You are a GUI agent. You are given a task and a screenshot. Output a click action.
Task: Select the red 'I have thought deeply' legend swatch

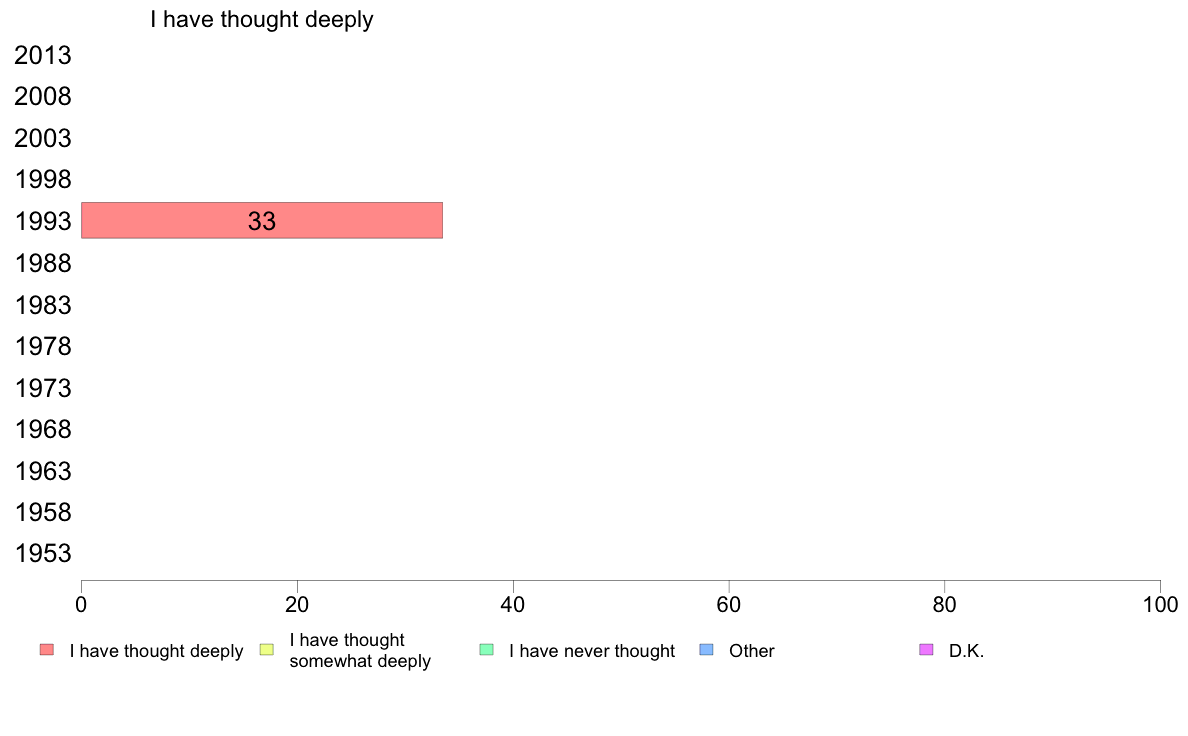(47, 650)
